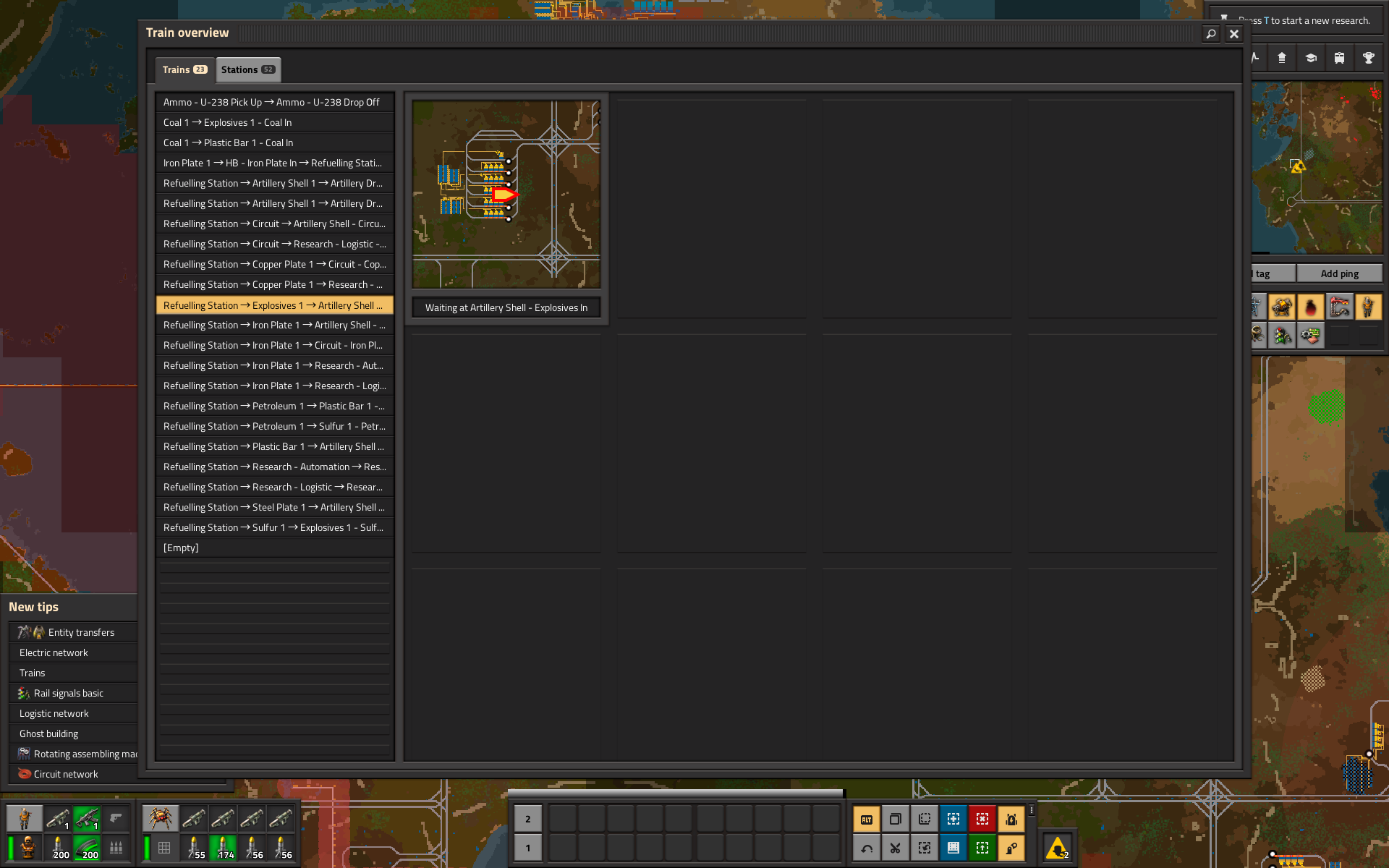
Task: Open the blueprint library book icon
Action: 953,848
